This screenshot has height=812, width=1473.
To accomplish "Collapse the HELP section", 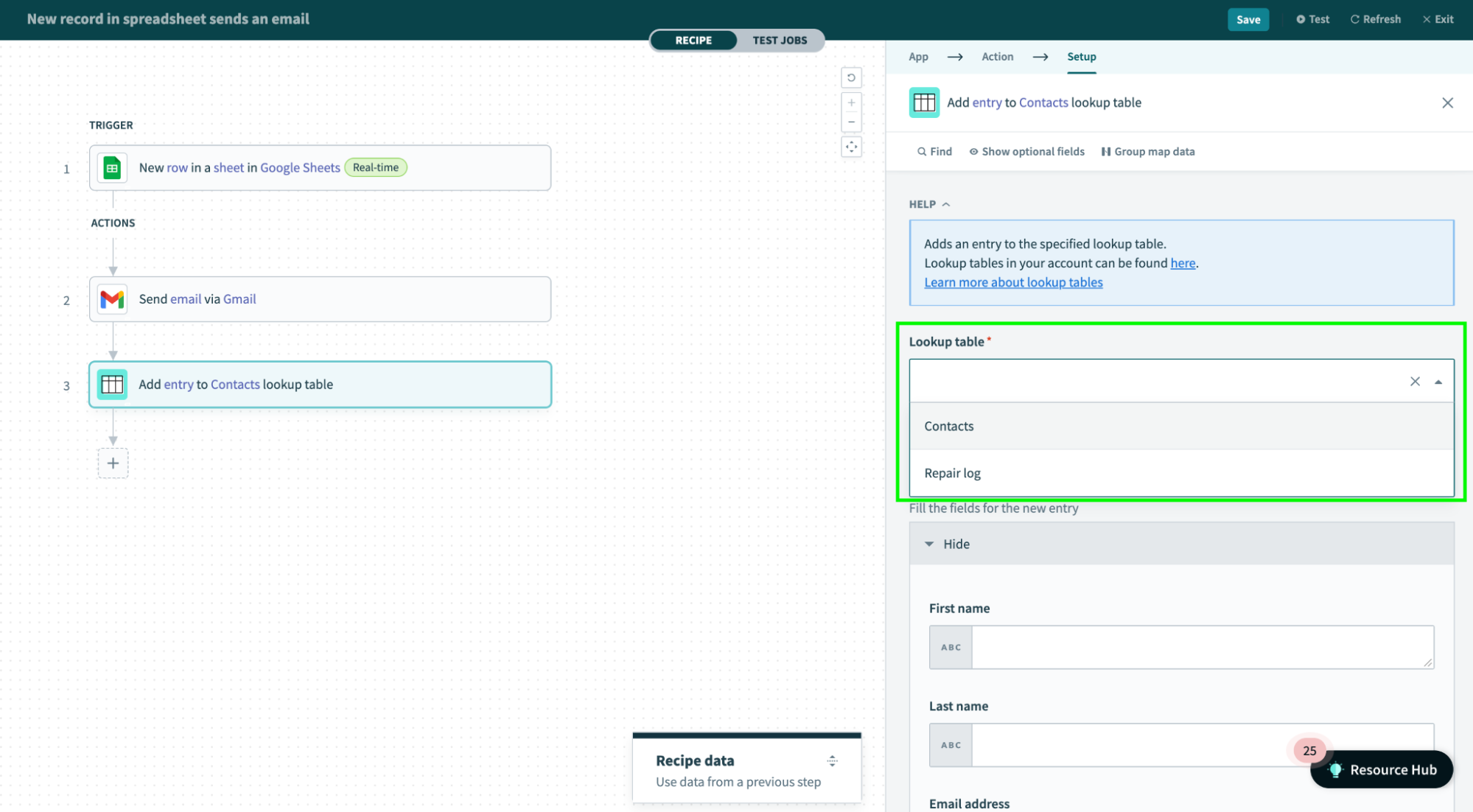I will click(929, 204).
